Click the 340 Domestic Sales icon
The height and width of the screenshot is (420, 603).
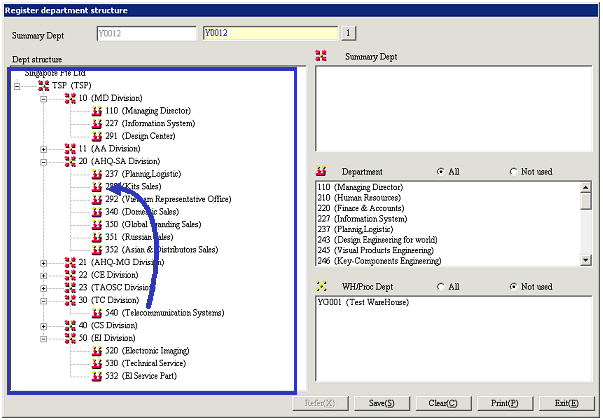point(97,212)
